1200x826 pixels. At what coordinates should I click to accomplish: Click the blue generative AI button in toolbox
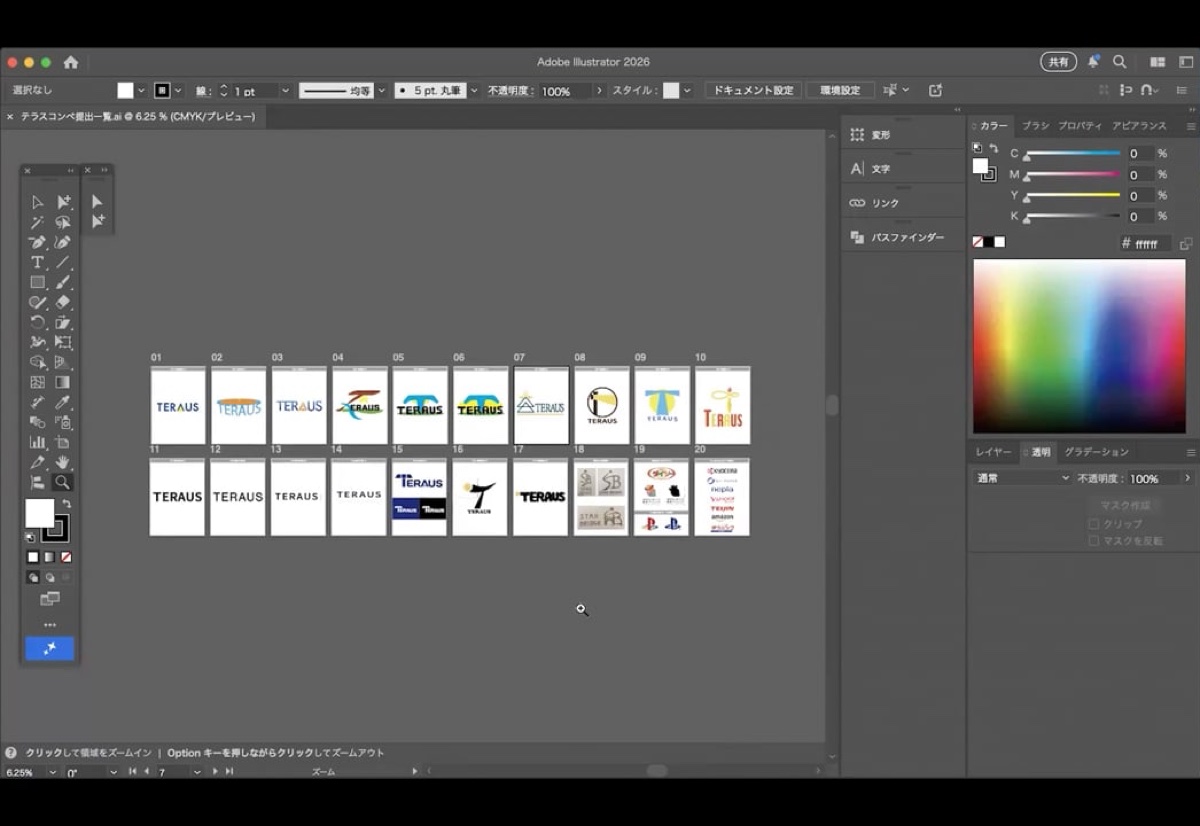[x=50, y=648]
